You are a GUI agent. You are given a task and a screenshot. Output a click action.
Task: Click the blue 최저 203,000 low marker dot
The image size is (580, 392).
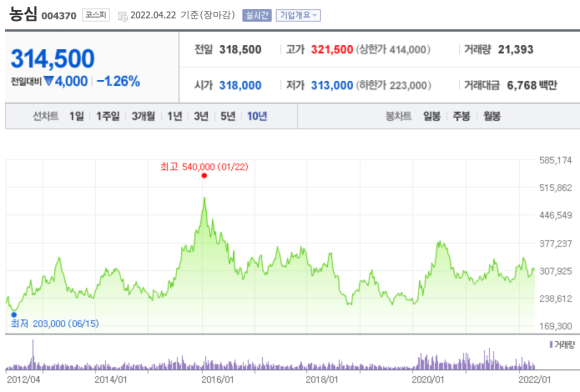point(14,315)
